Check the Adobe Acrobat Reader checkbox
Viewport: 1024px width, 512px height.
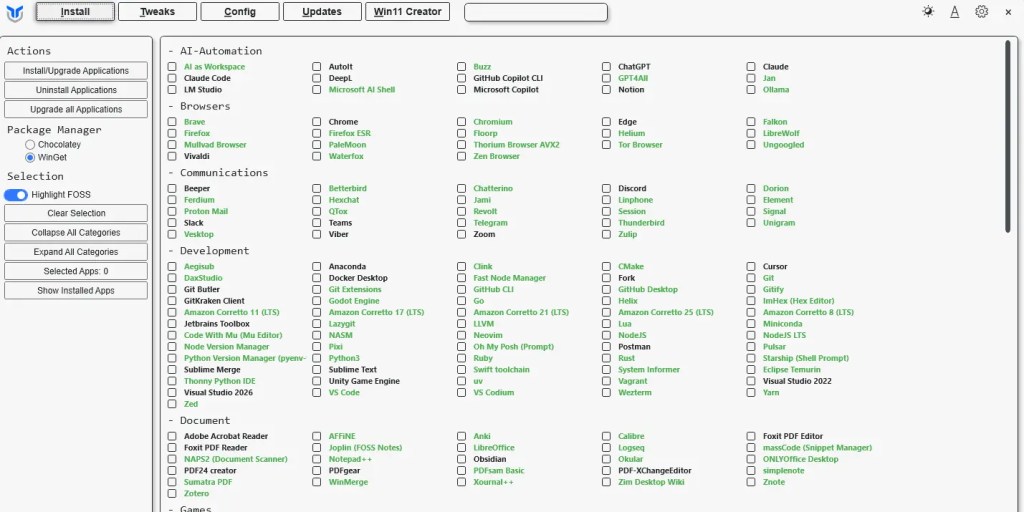[x=172, y=436]
